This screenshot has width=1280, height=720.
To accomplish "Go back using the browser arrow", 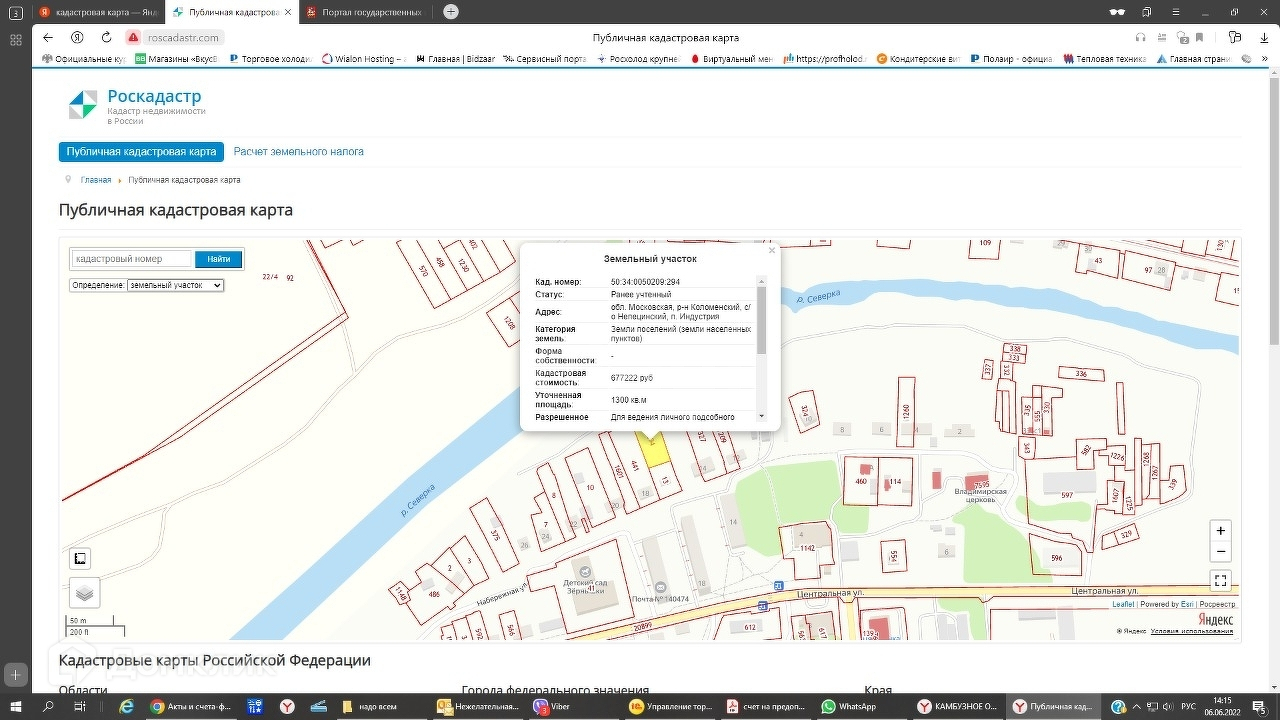I will pos(48,37).
